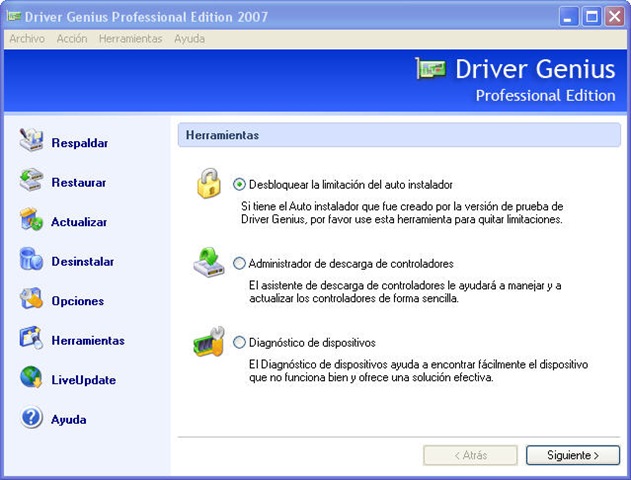Click the Ayuda question mark icon
This screenshot has width=631, height=480.
click(31, 417)
